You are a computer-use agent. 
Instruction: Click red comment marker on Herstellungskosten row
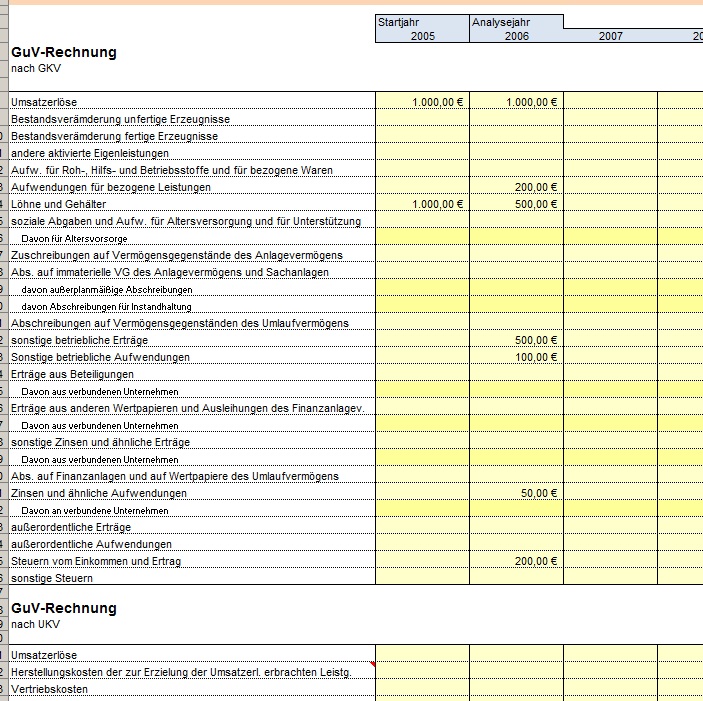tap(372, 665)
